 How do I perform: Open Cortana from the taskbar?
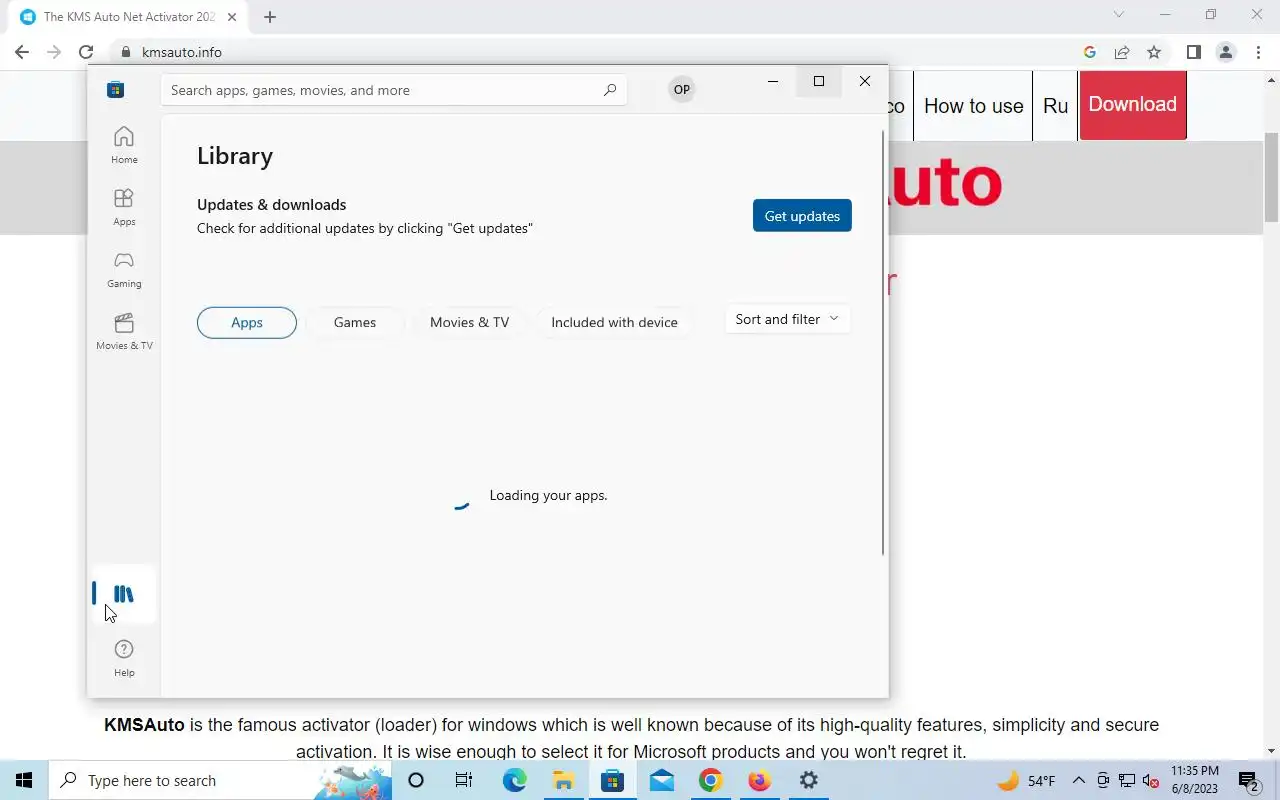point(416,780)
